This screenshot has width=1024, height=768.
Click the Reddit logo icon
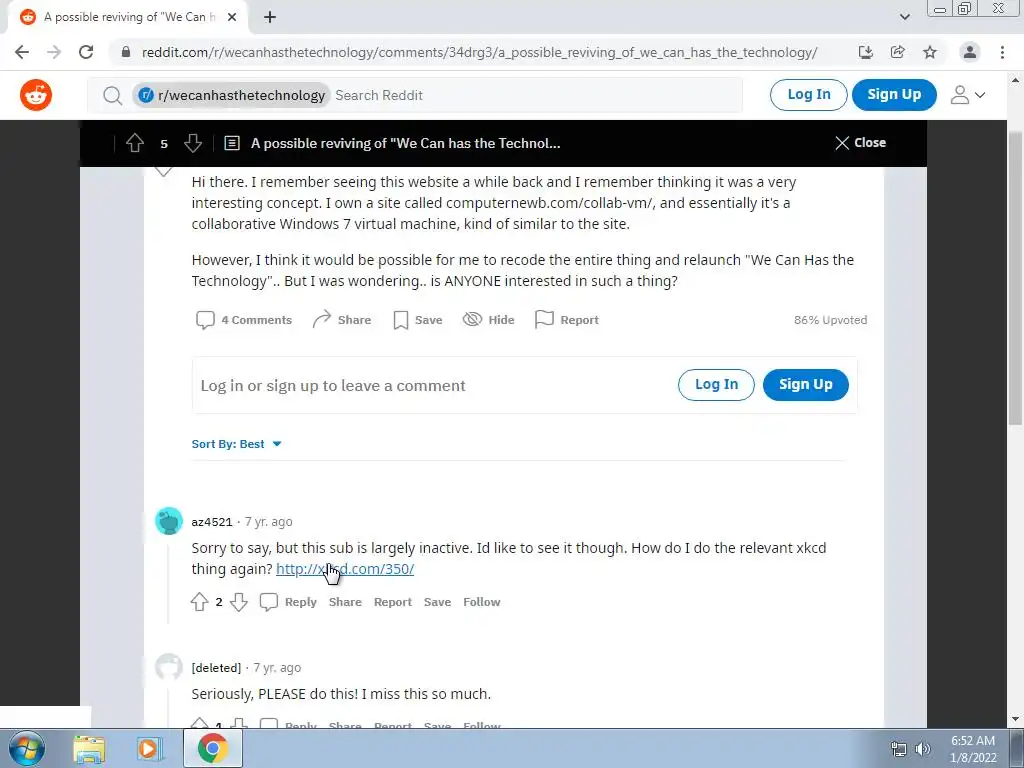click(36, 95)
